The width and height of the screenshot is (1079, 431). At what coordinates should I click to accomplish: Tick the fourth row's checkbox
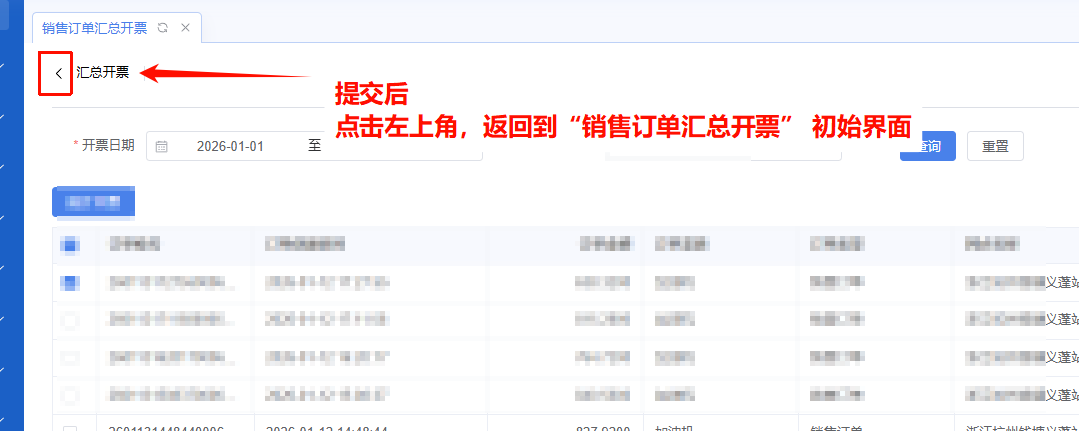coord(70,395)
